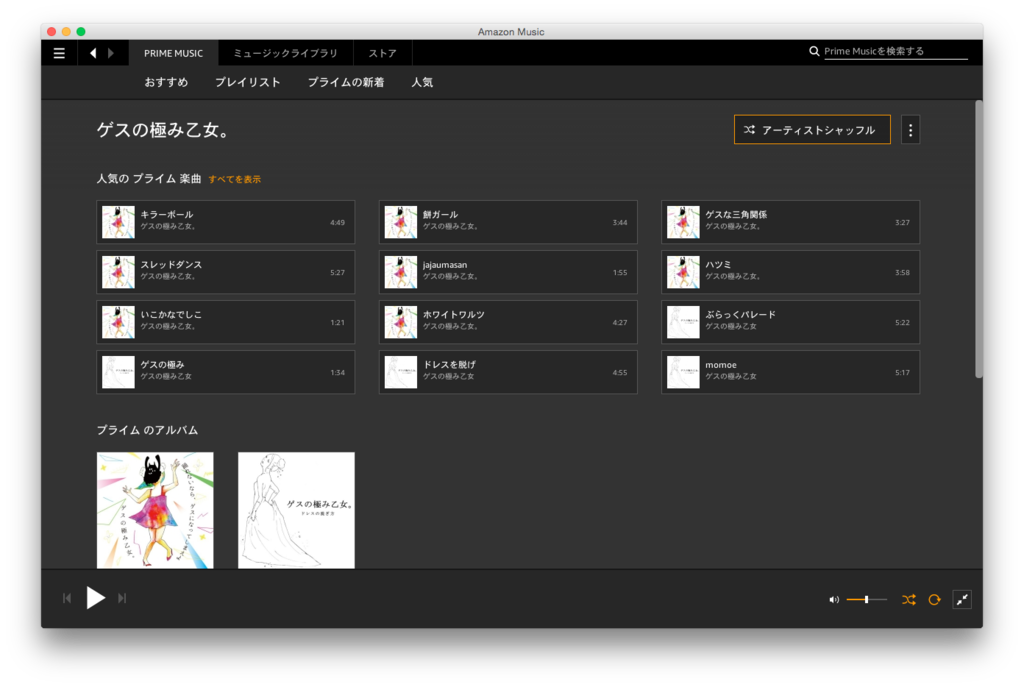
Task: Play the song スレッドダンス
Action: [226, 272]
